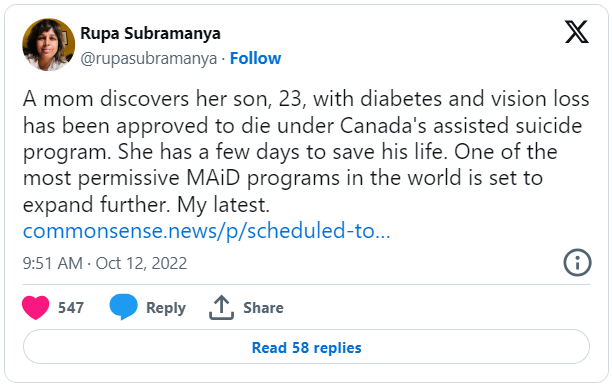Like the tweet with the pink heart icon
The width and height of the screenshot is (612, 385).
(x=36, y=307)
